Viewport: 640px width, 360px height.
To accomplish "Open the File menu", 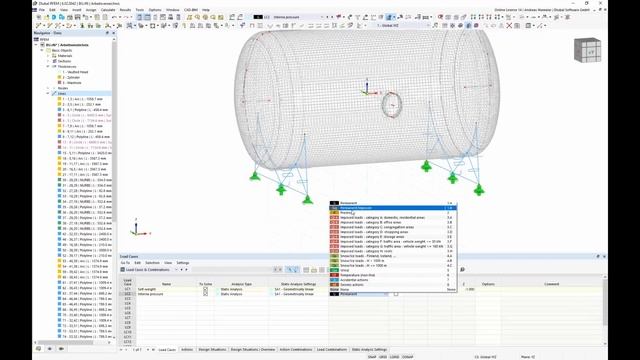I will pyautogui.click(x=42, y=10).
